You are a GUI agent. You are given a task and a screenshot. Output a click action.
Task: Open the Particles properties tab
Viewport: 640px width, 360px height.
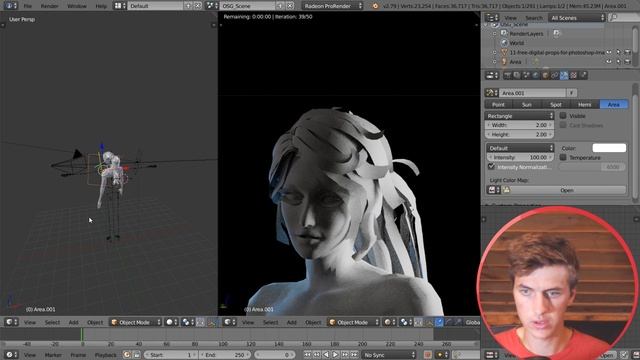[583, 76]
